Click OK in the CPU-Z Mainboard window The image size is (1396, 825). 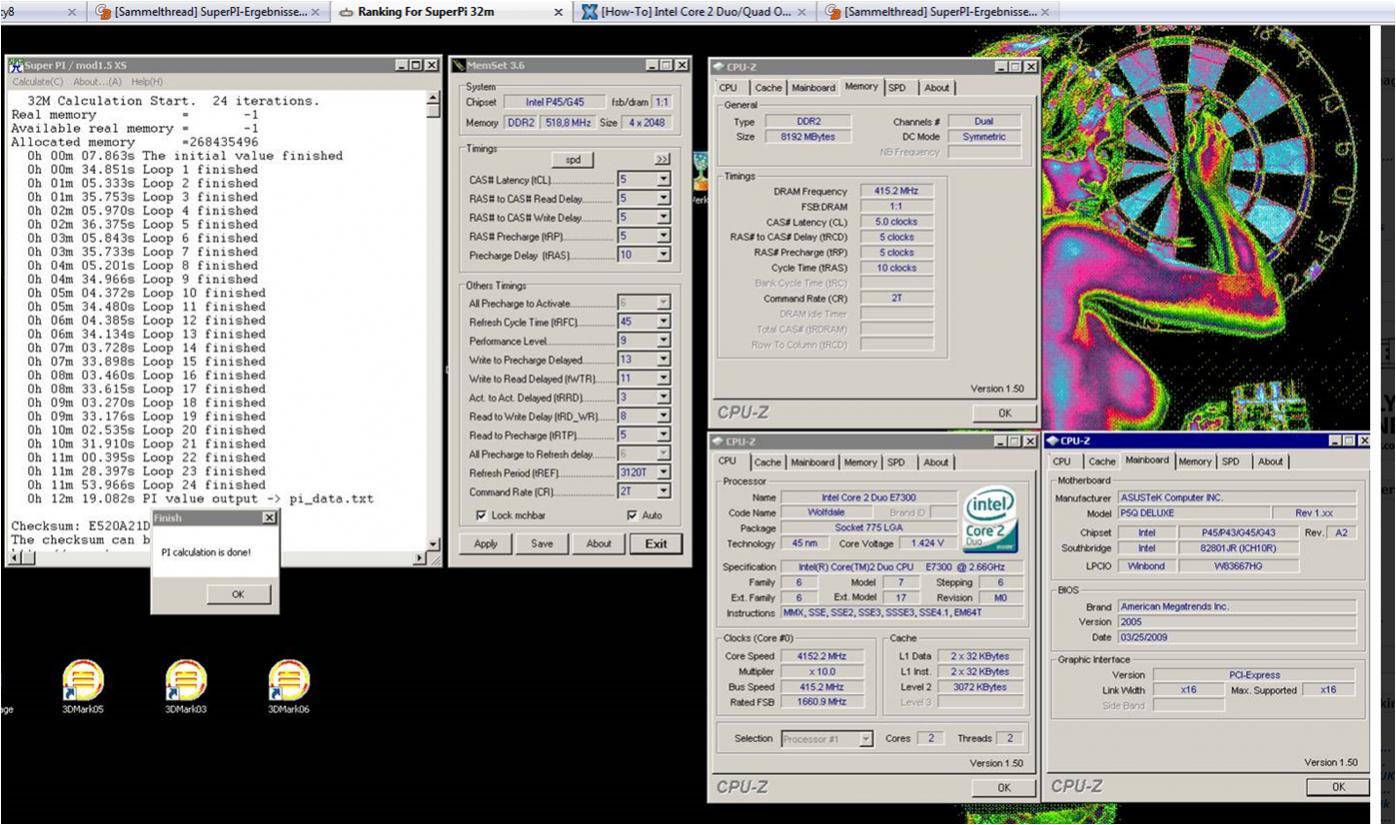click(x=1338, y=787)
